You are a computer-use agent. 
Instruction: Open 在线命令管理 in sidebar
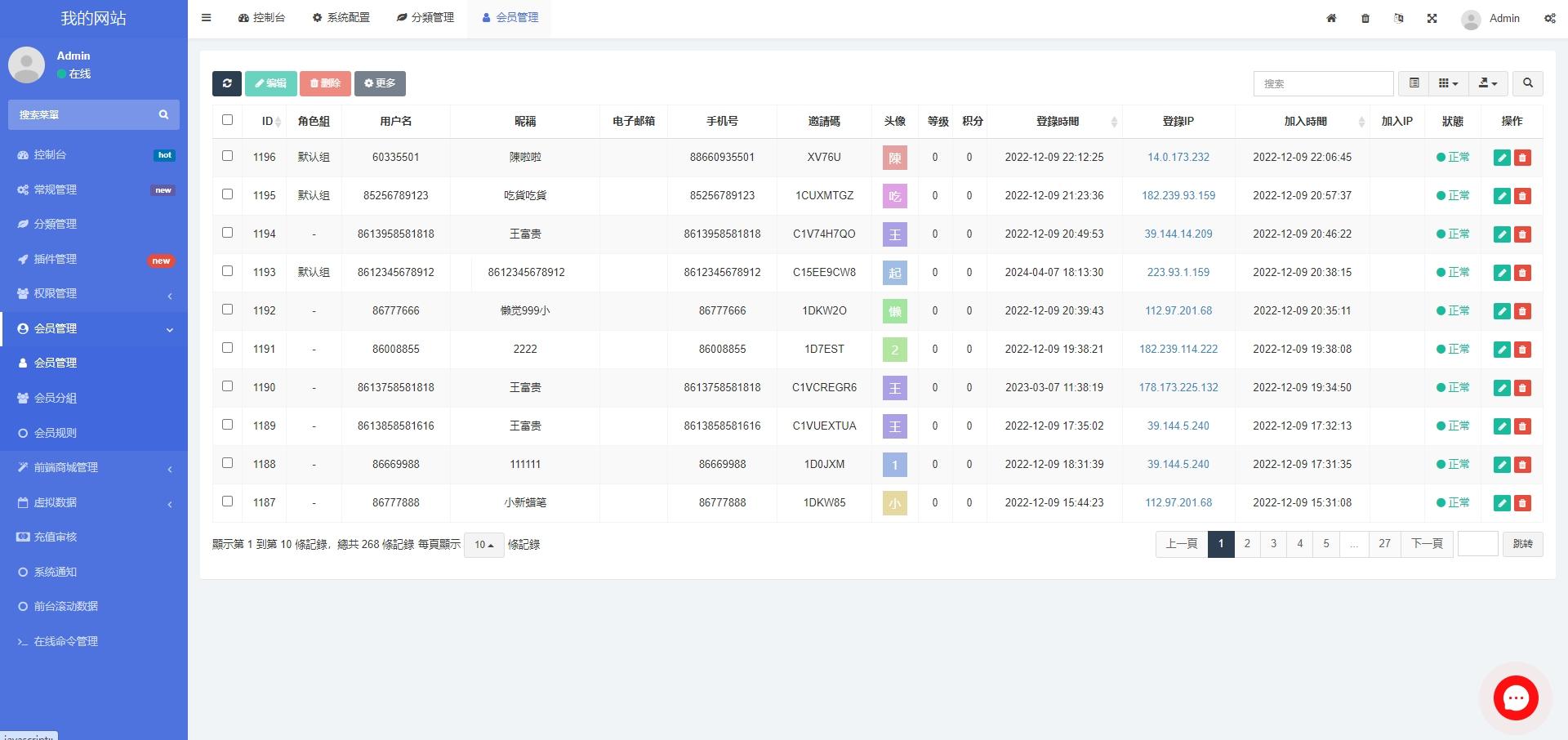94,642
